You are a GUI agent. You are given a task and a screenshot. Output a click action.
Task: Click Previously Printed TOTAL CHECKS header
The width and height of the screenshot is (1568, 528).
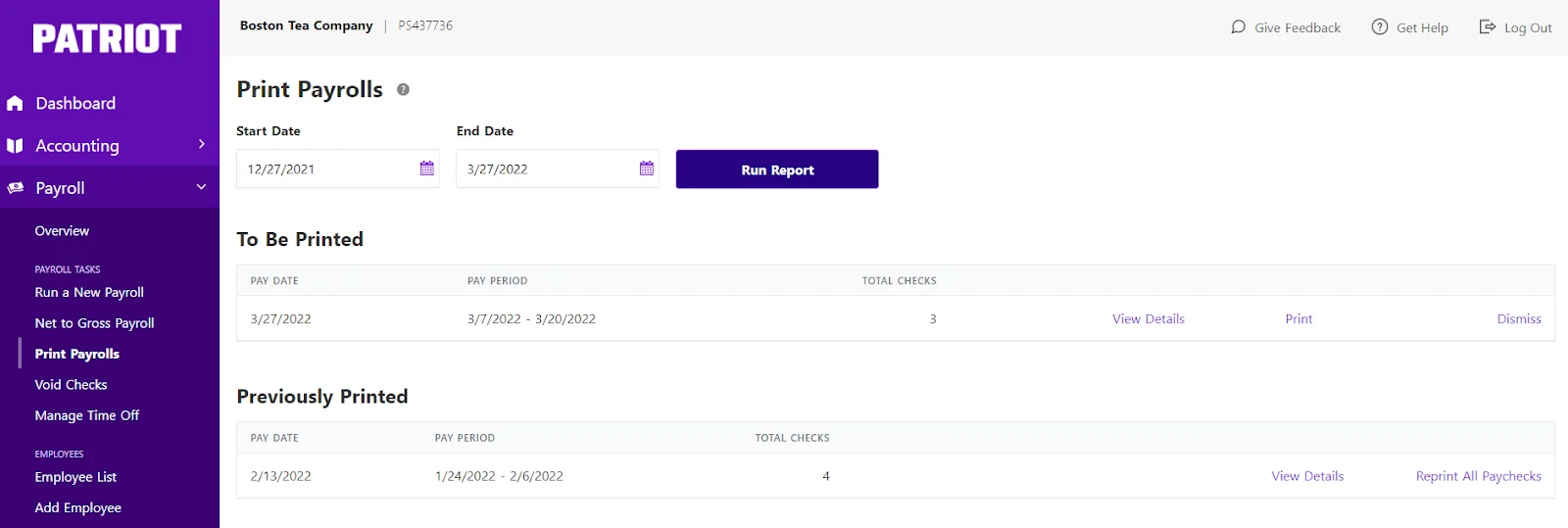792,438
